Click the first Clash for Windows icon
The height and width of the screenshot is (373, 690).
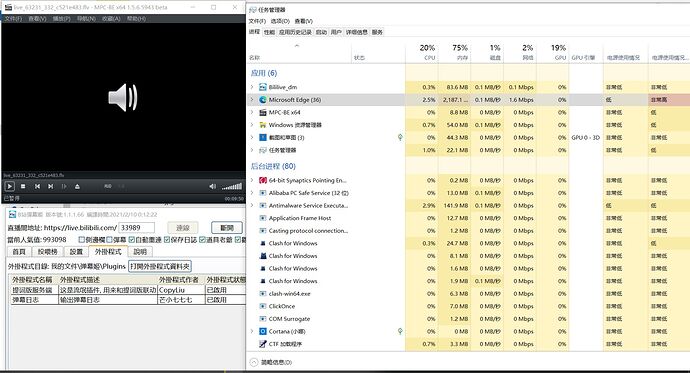(x=263, y=243)
